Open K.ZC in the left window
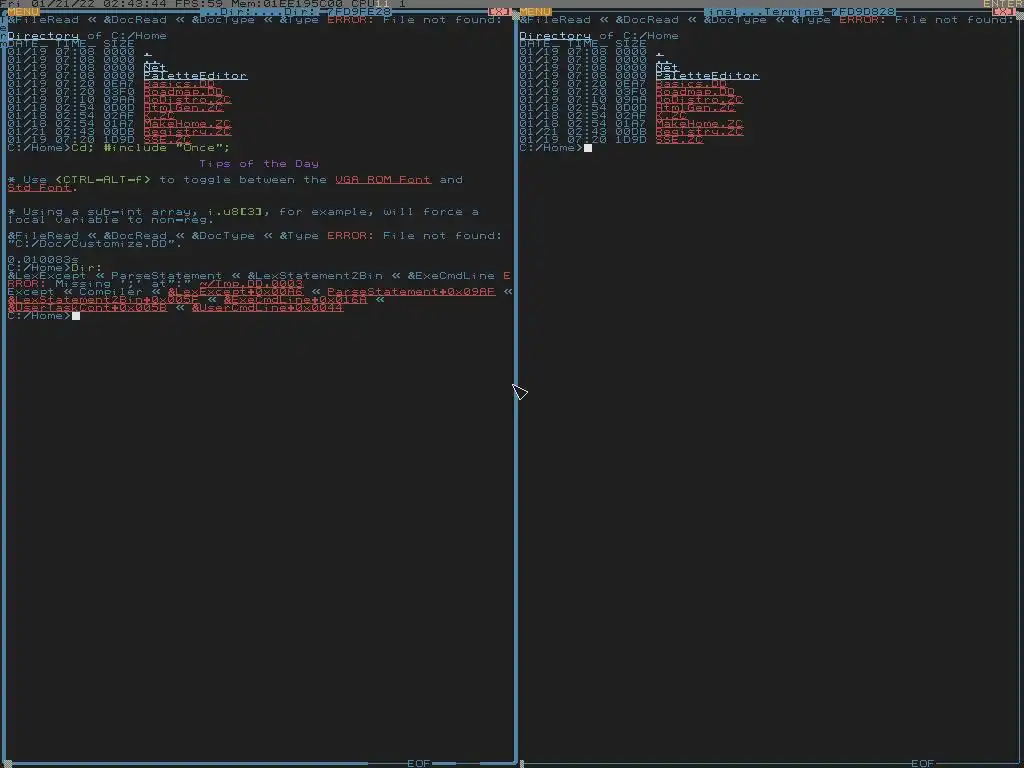The width and height of the screenshot is (1024, 768). (159, 116)
